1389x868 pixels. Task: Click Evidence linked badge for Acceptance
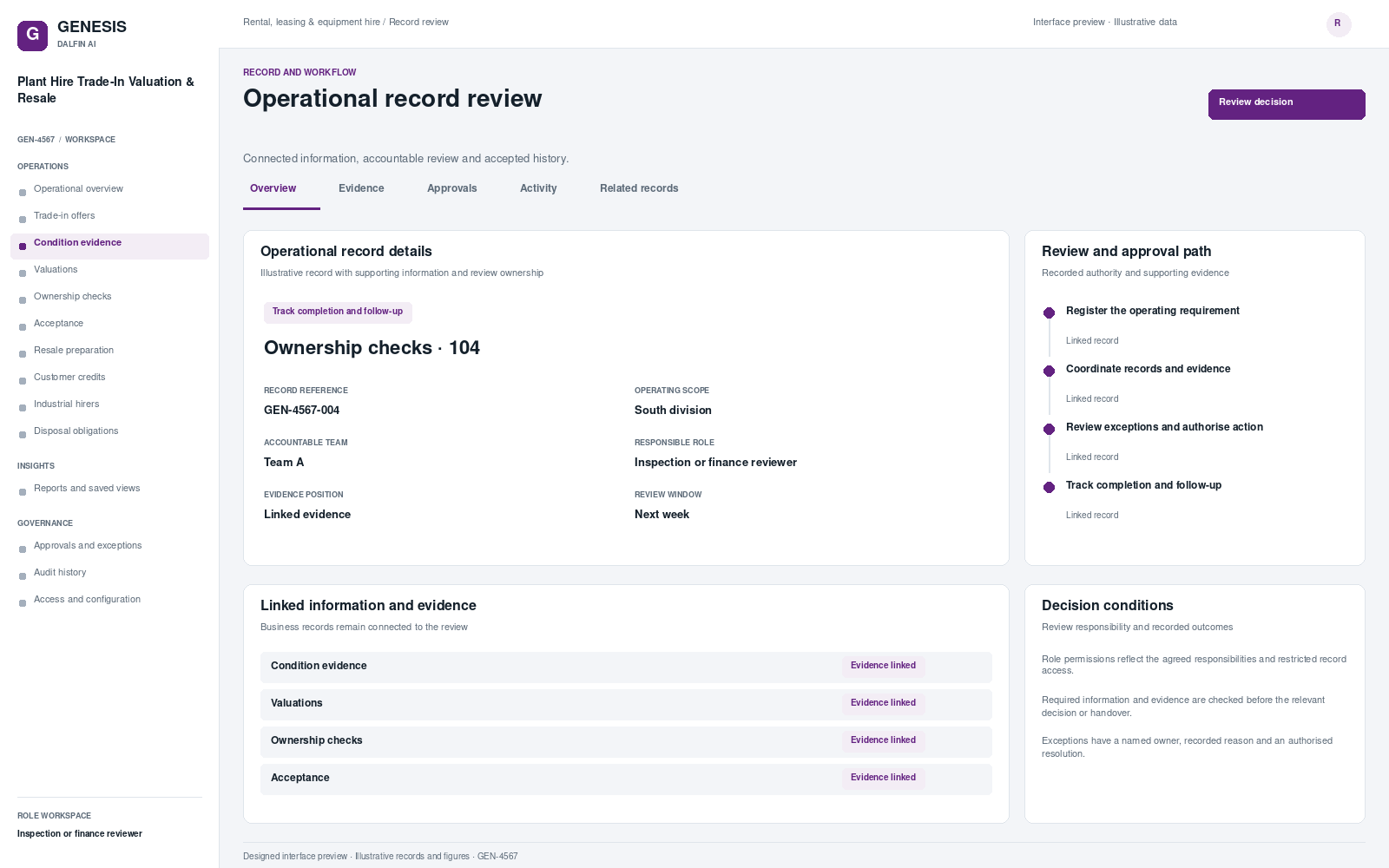pyautogui.click(x=883, y=778)
